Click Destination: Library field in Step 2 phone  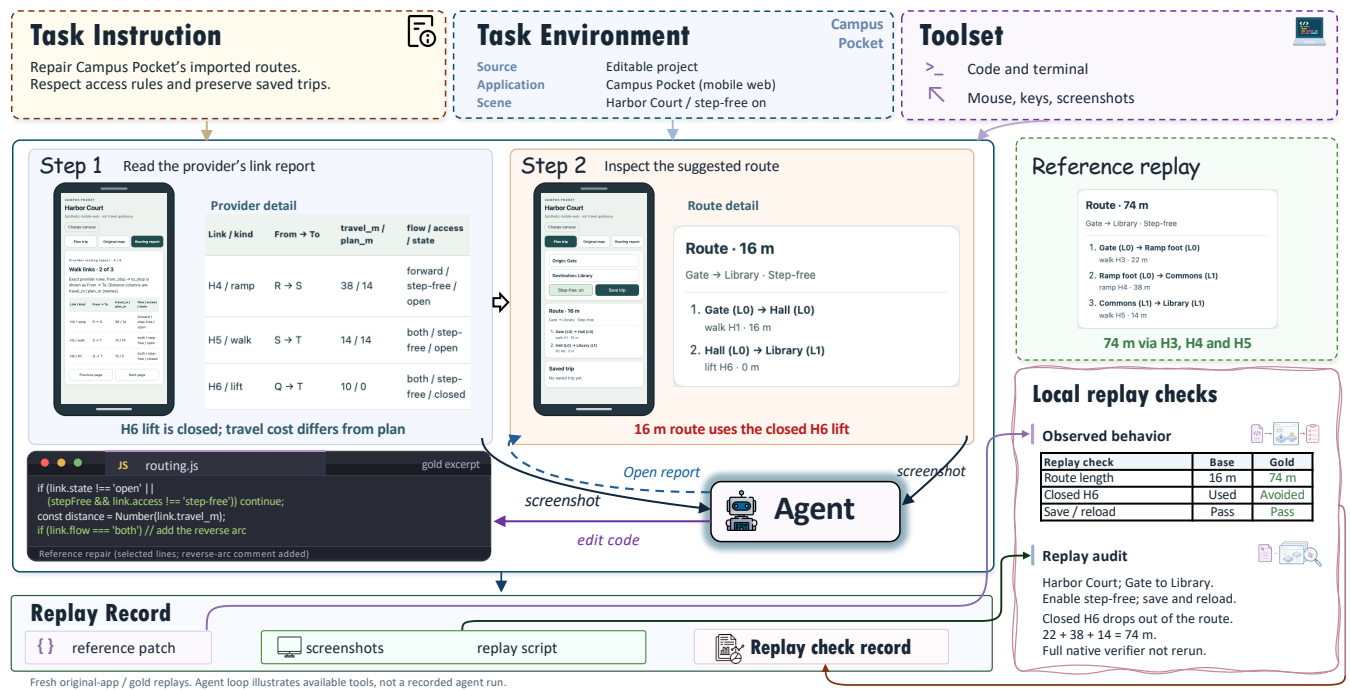594,275
